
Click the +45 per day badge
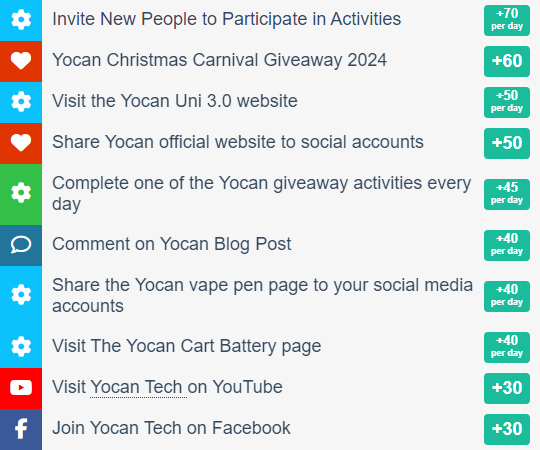point(507,194)
